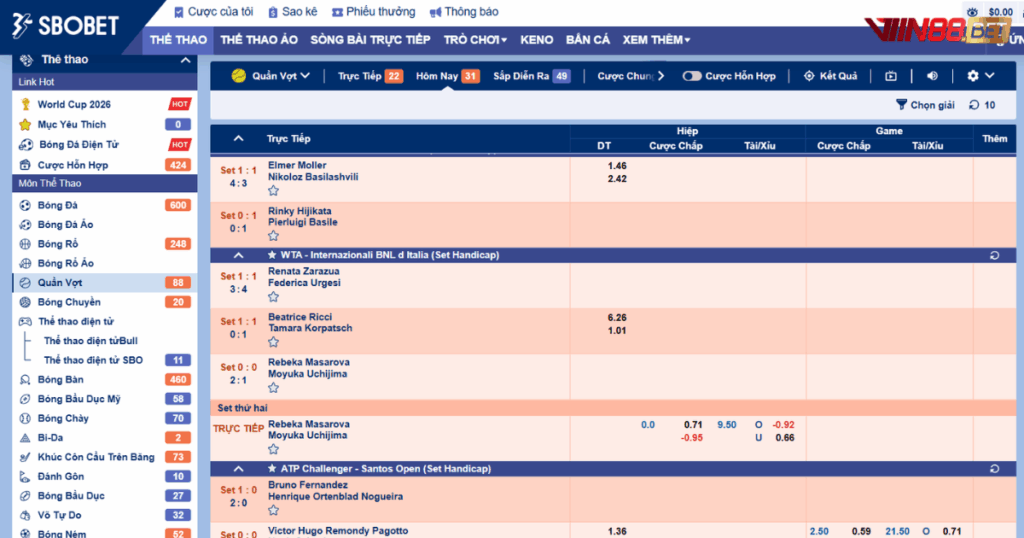This screenshot has height=538, width=1024.
Task: Mute sound speaker icon
Action: pyautogui.click(x=932, y=76)
